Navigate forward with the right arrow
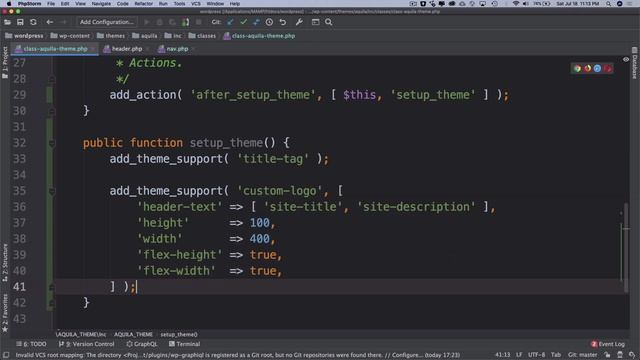640x360 pixels. [64, 22]
